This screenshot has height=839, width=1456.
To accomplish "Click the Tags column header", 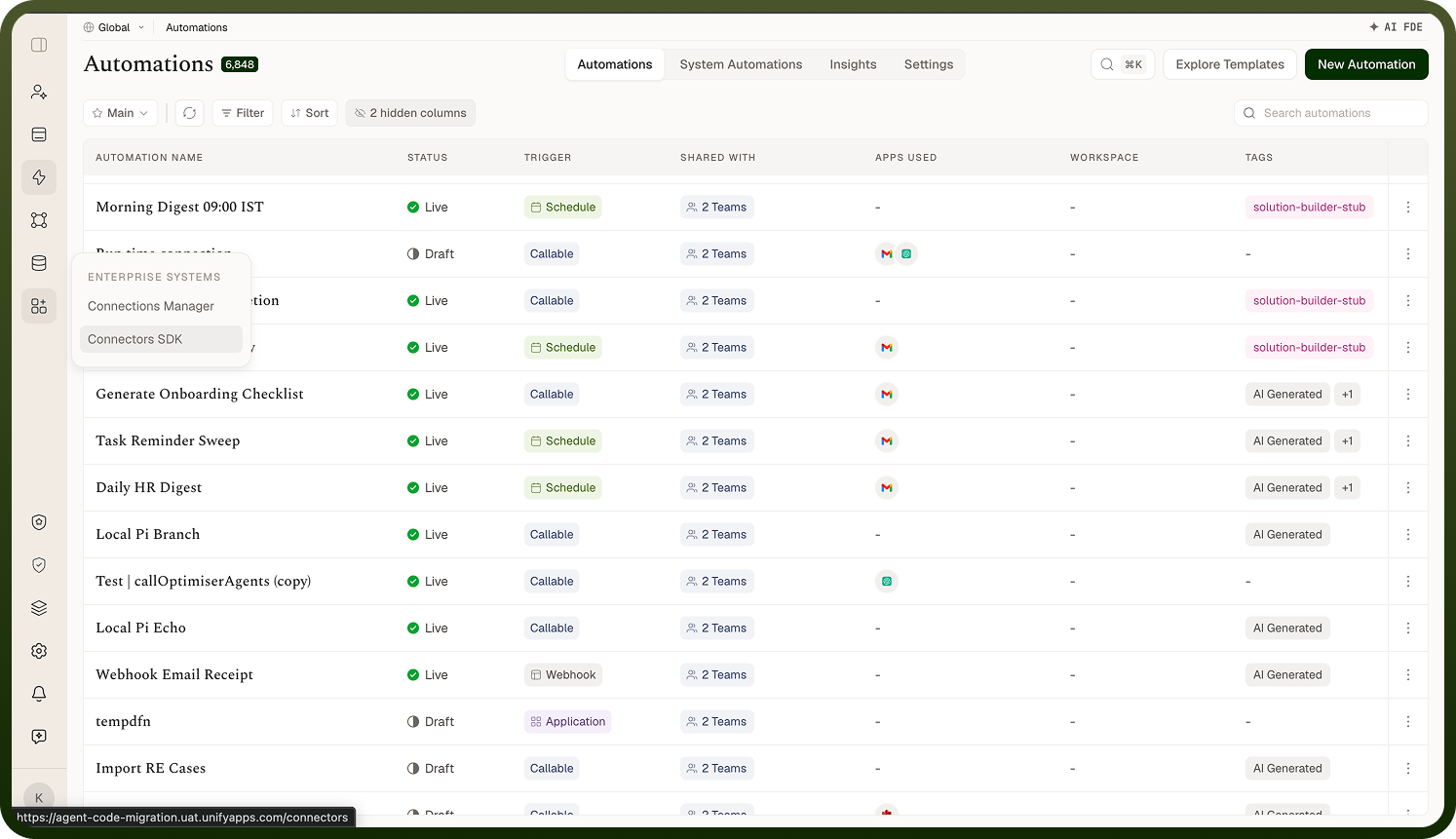I will tap(1259, 158).
